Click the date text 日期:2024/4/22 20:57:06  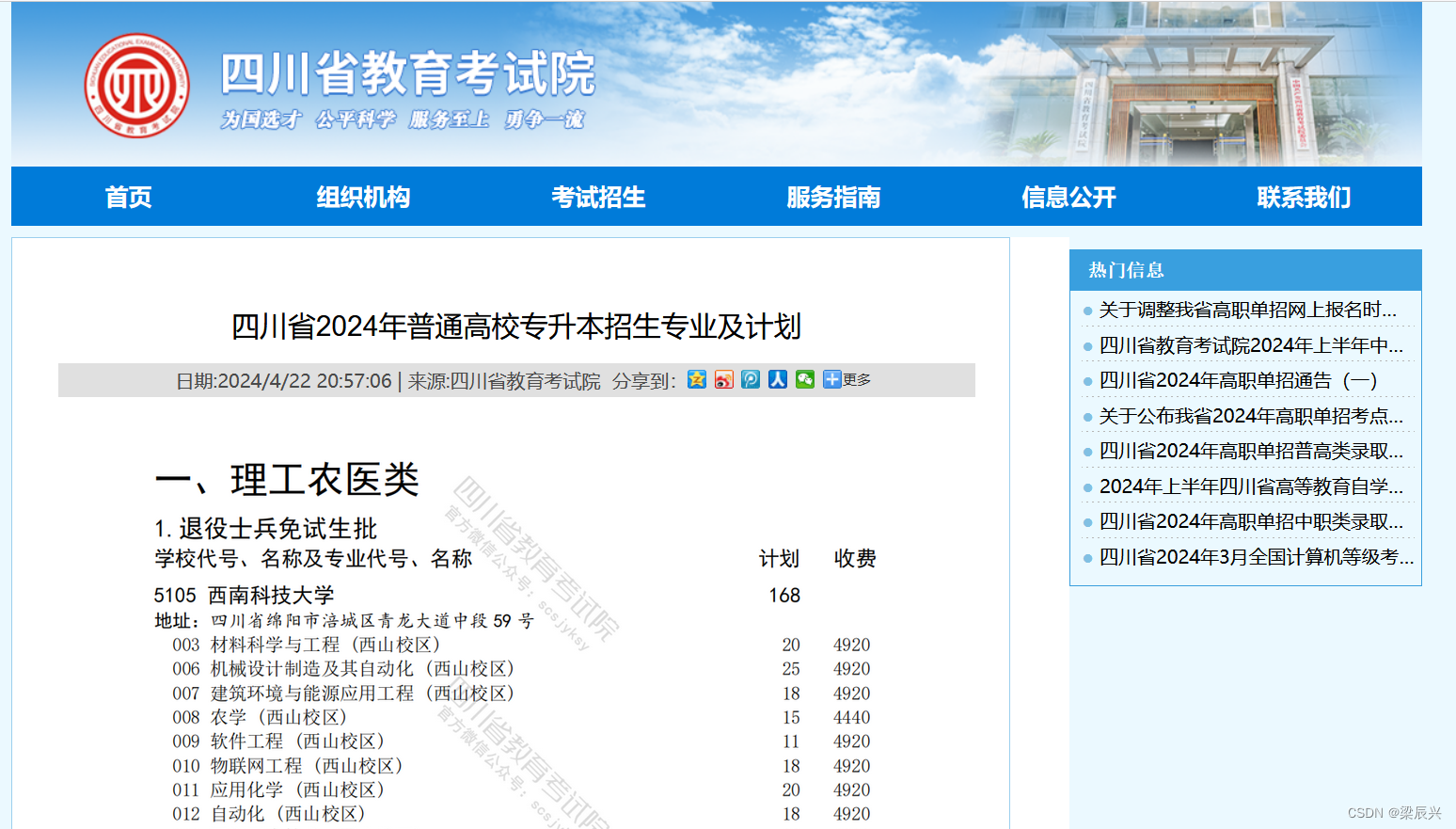point(284,381)
